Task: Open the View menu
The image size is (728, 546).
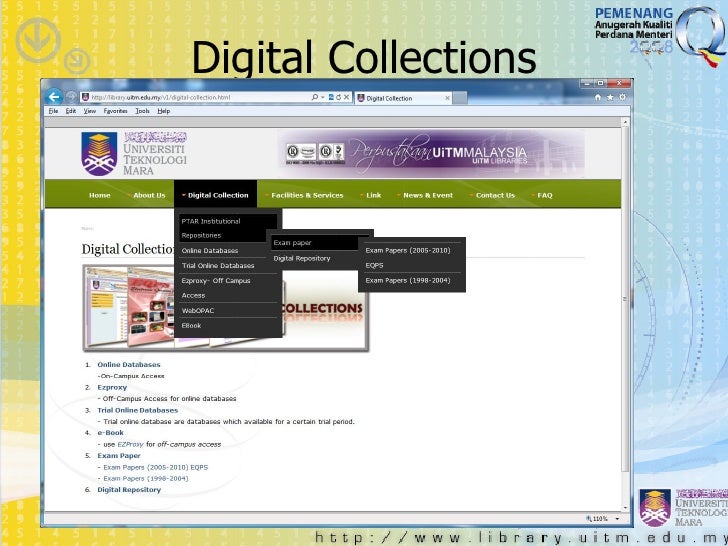Action: tap(90, 111)
